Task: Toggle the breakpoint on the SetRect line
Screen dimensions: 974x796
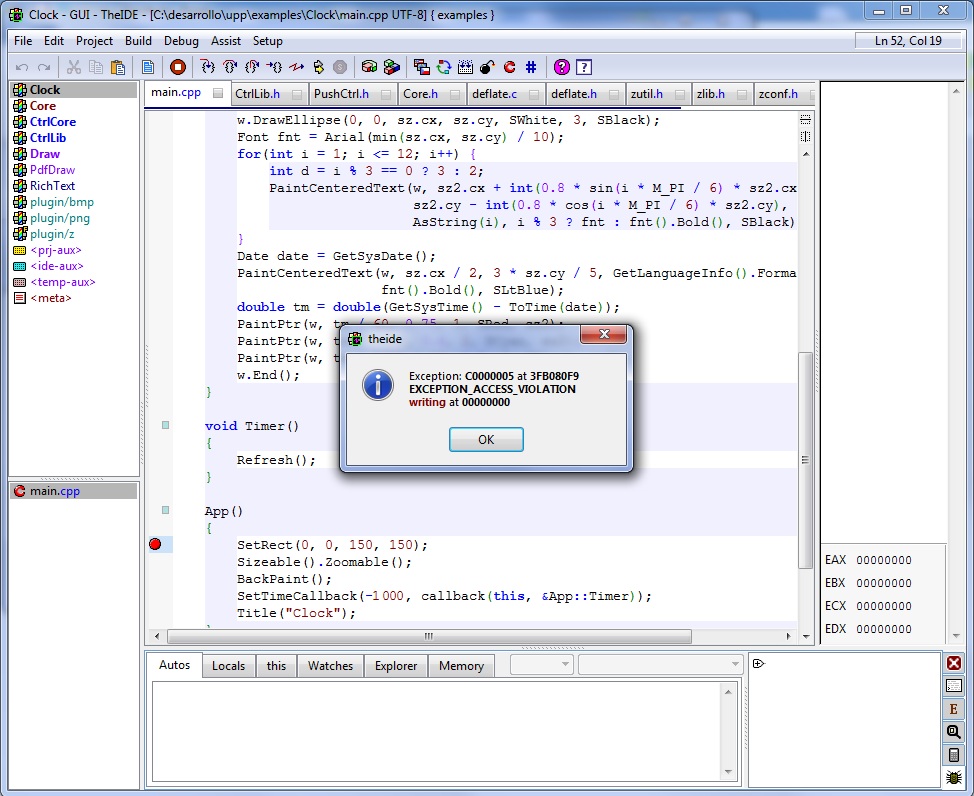Action: pos(155,544)
